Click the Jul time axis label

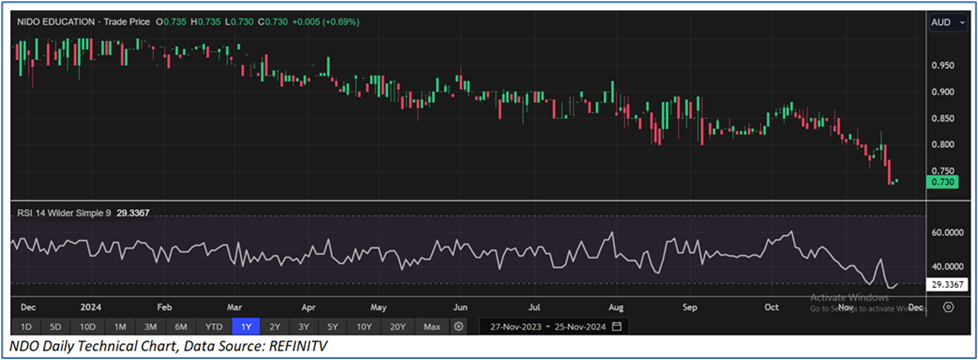[534, 308]
